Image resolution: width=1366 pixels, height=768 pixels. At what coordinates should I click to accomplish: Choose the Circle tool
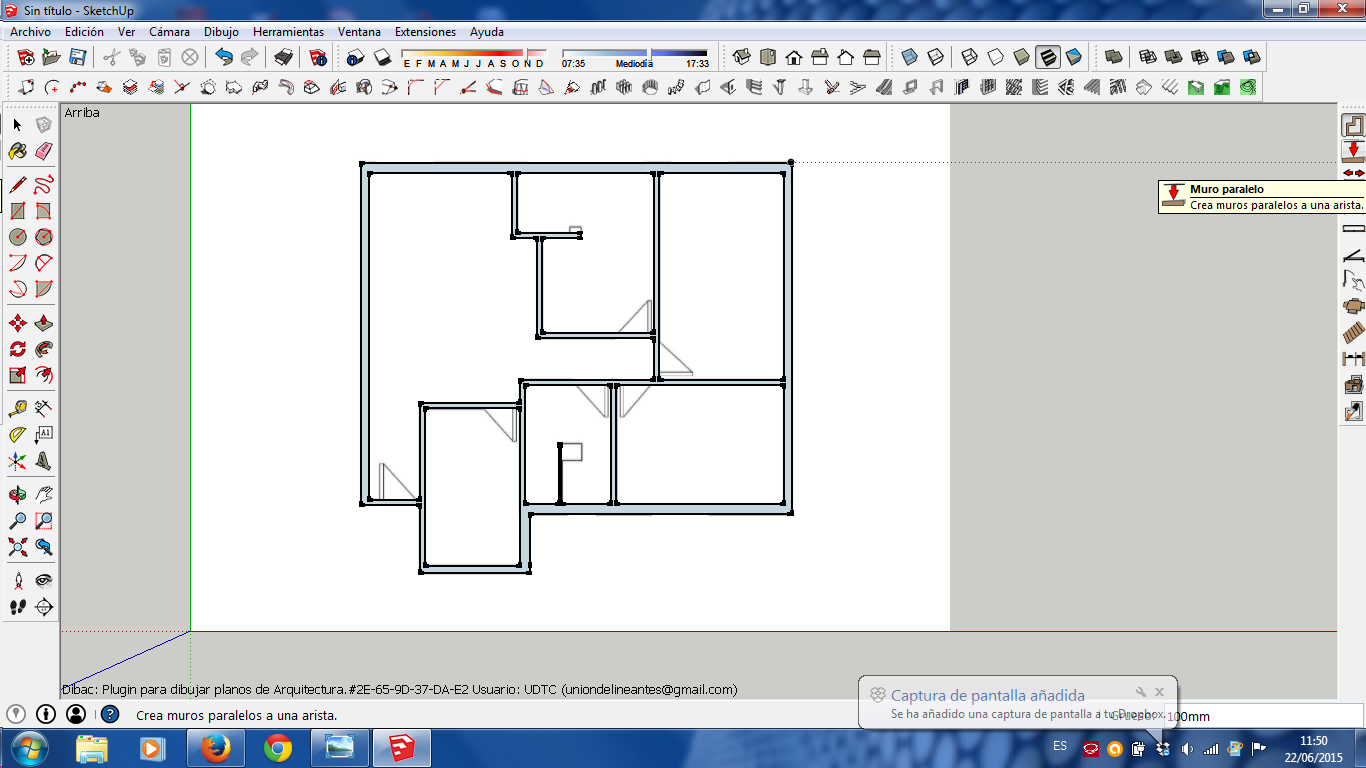click(x=17, y=237)
